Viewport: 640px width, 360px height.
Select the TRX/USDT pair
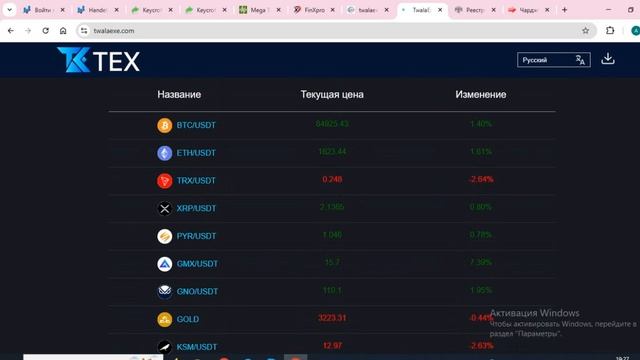(196, 181)
